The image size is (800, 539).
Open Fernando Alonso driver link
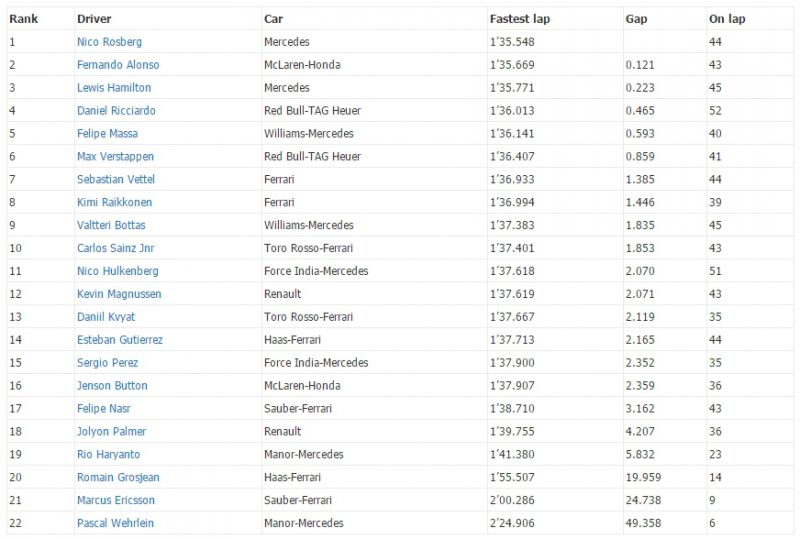(118, 65)
